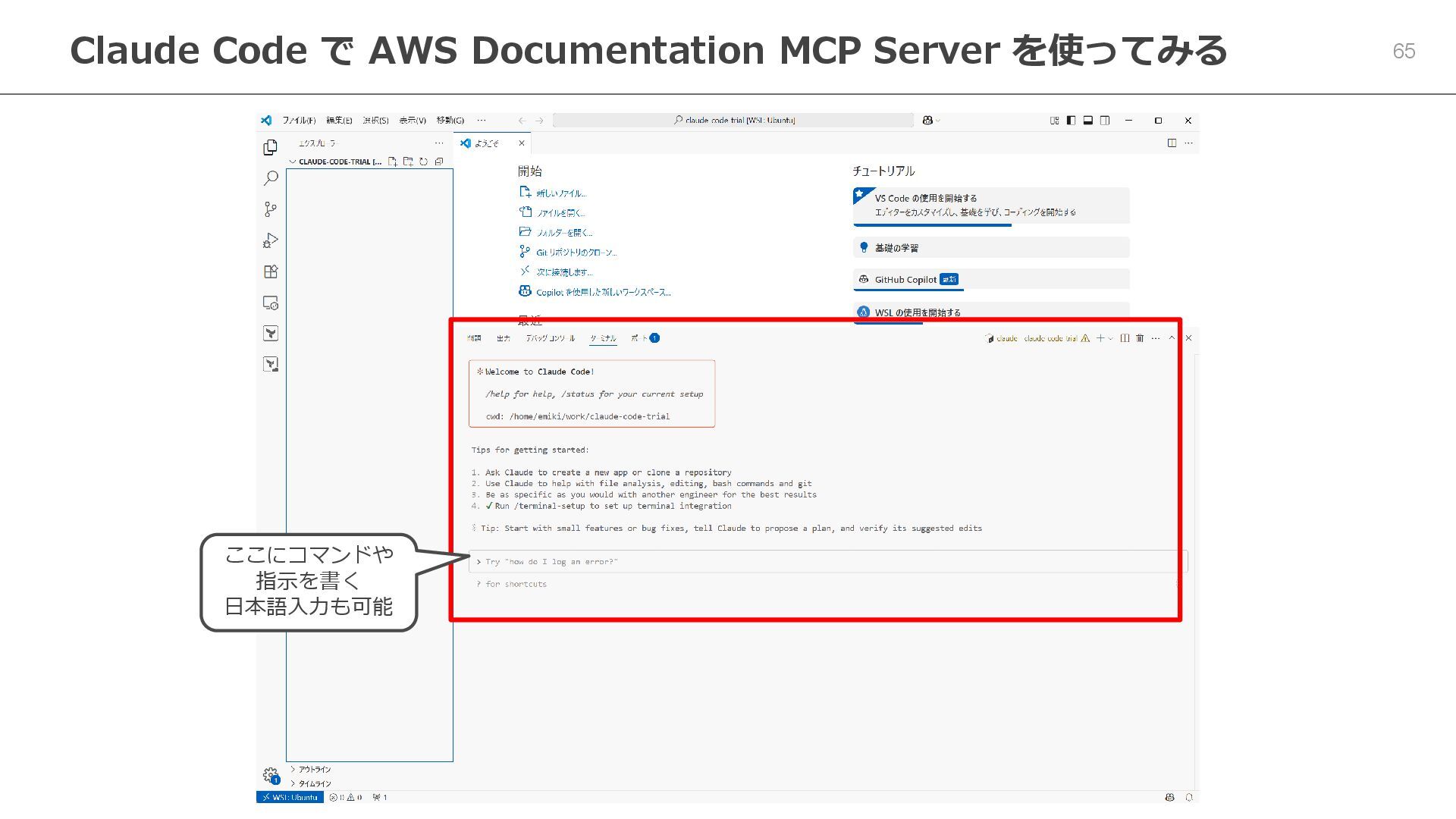Screen dimensions: 1456x819
Task: Switch to the デバッグ コンソール tab
Action: point(551,338)
